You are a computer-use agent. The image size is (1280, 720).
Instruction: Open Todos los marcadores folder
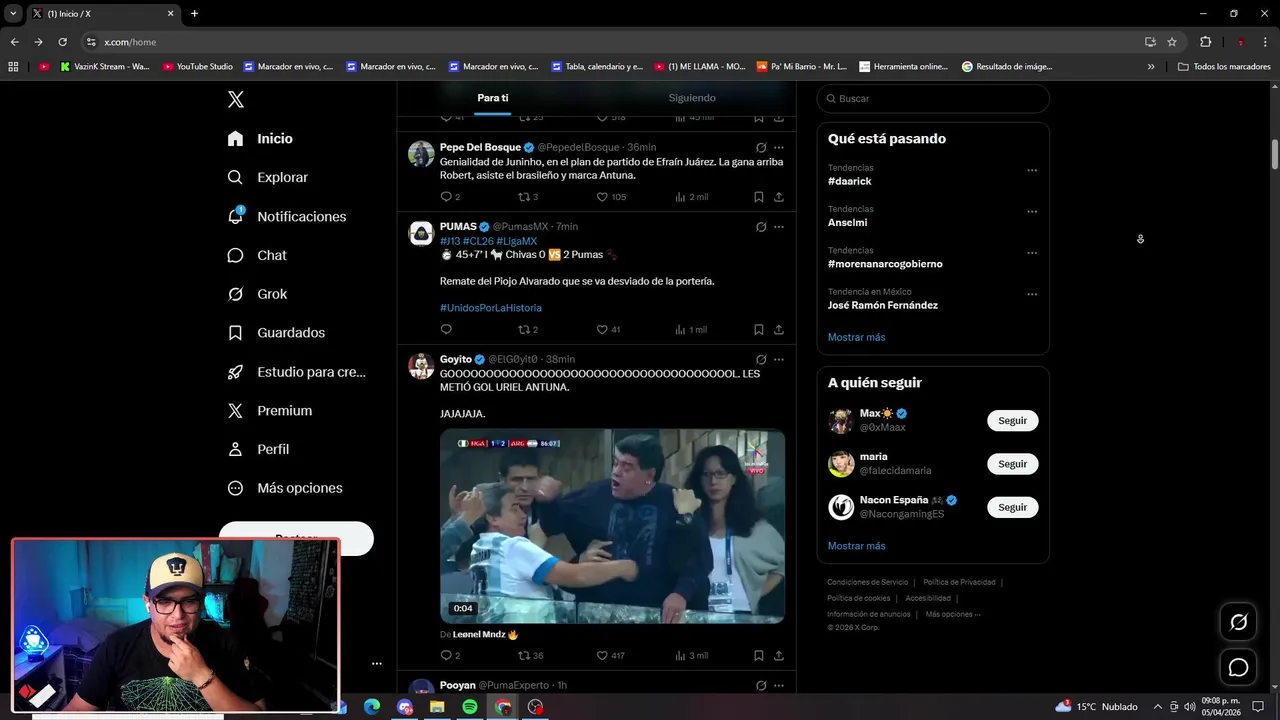coord(1224,67)
